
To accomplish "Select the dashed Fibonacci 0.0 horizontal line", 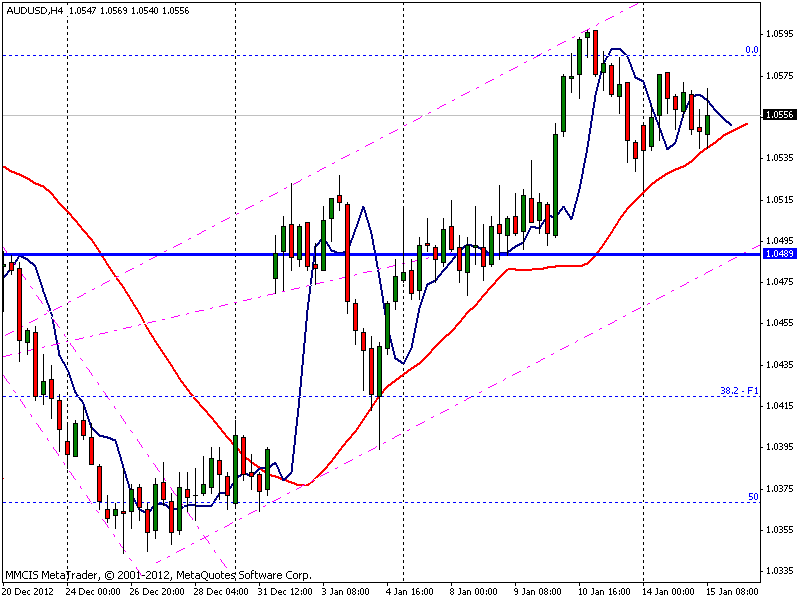I will [x=382, y=55].
